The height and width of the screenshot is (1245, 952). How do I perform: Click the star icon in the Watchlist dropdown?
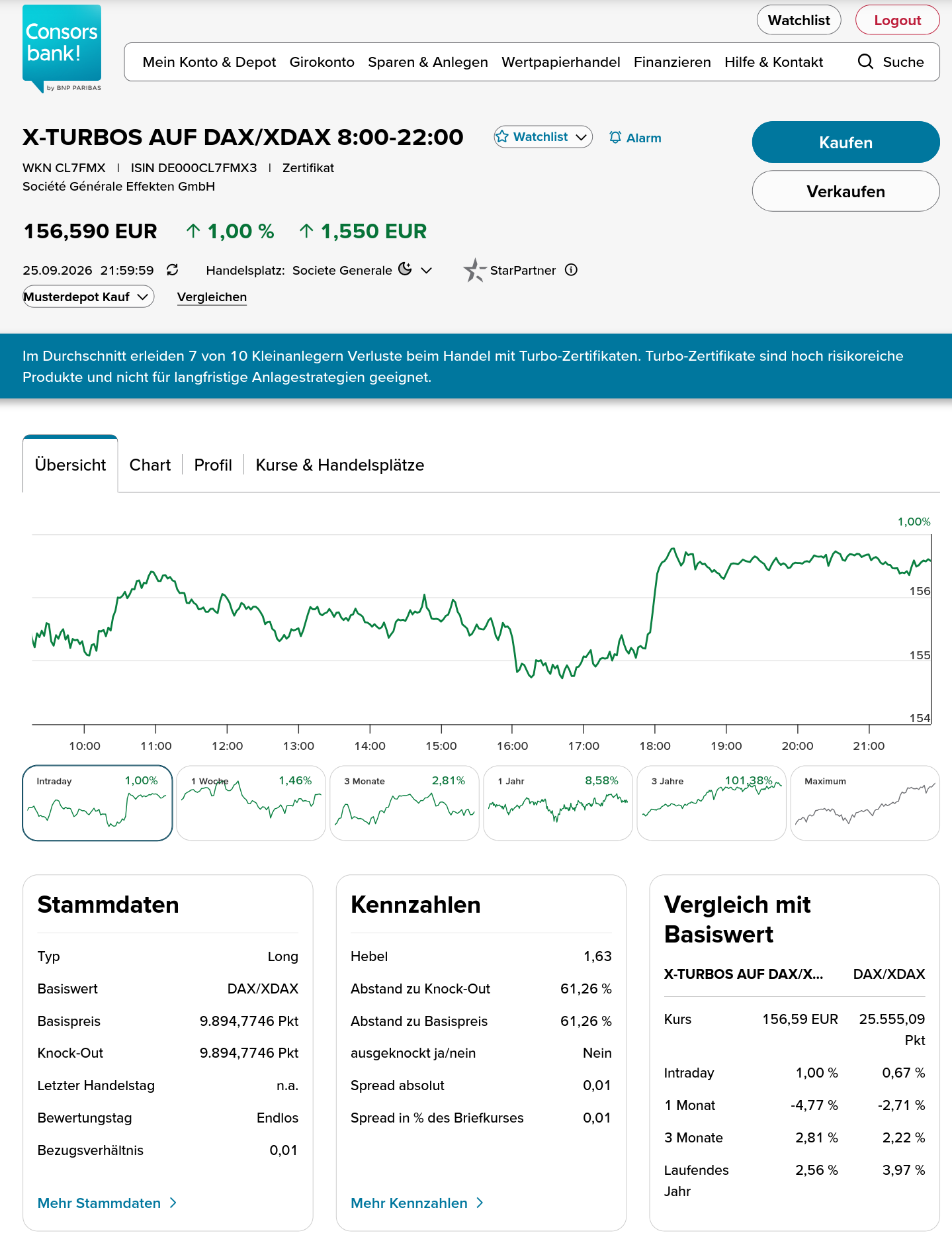click(502, 137)
